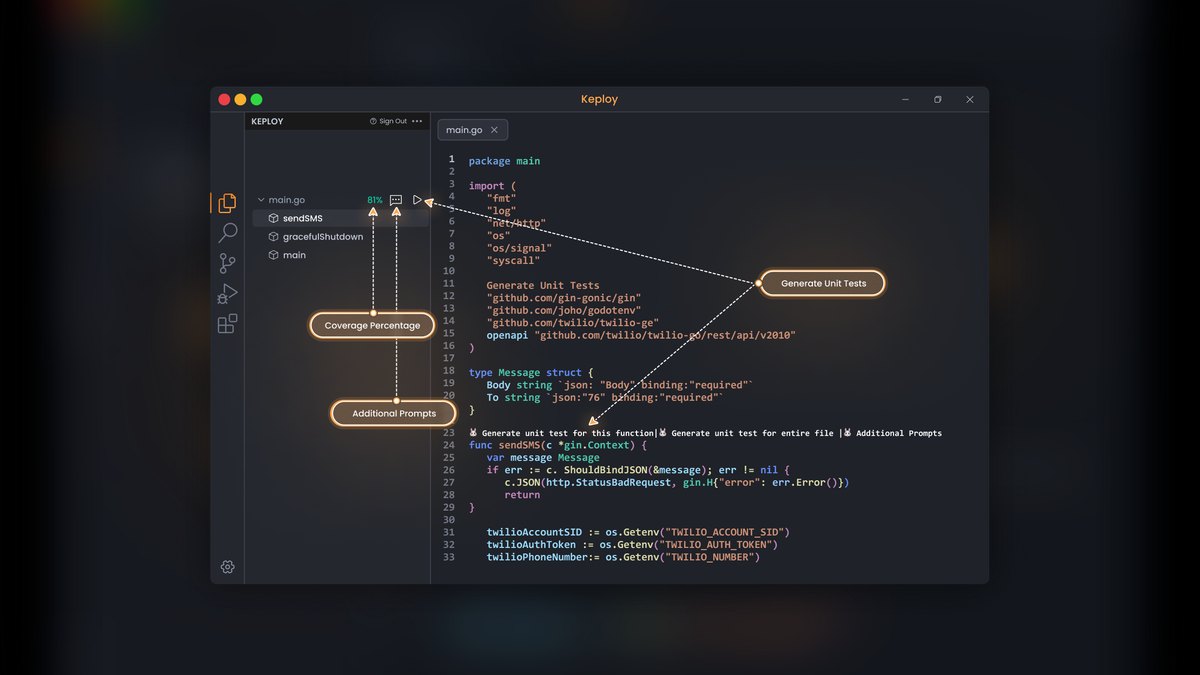
Task: Click the twilioAccountSID assignment line
Action: pos(638,532)
